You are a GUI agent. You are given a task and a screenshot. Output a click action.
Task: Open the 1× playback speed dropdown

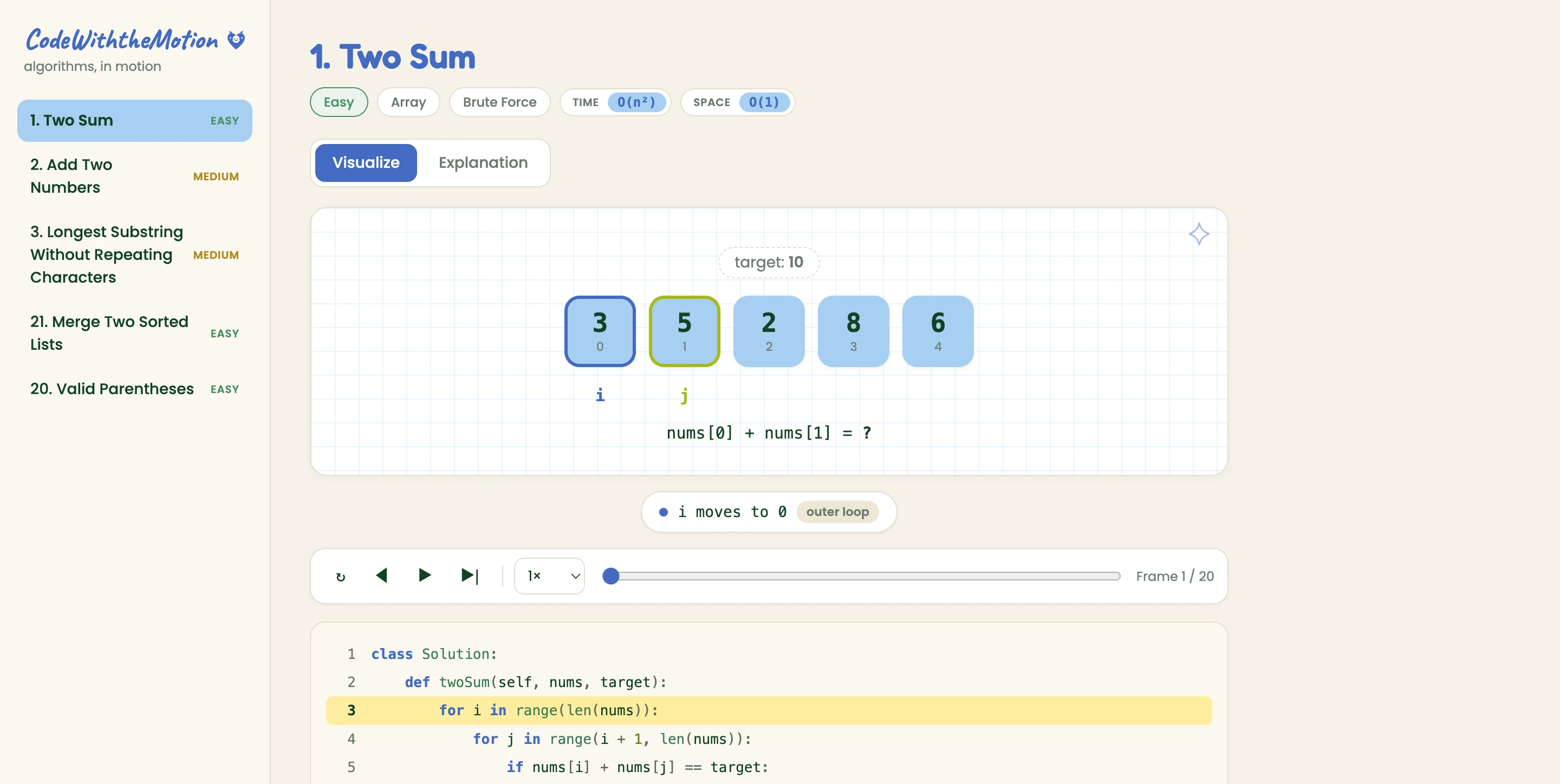click(x=549, y=576)
